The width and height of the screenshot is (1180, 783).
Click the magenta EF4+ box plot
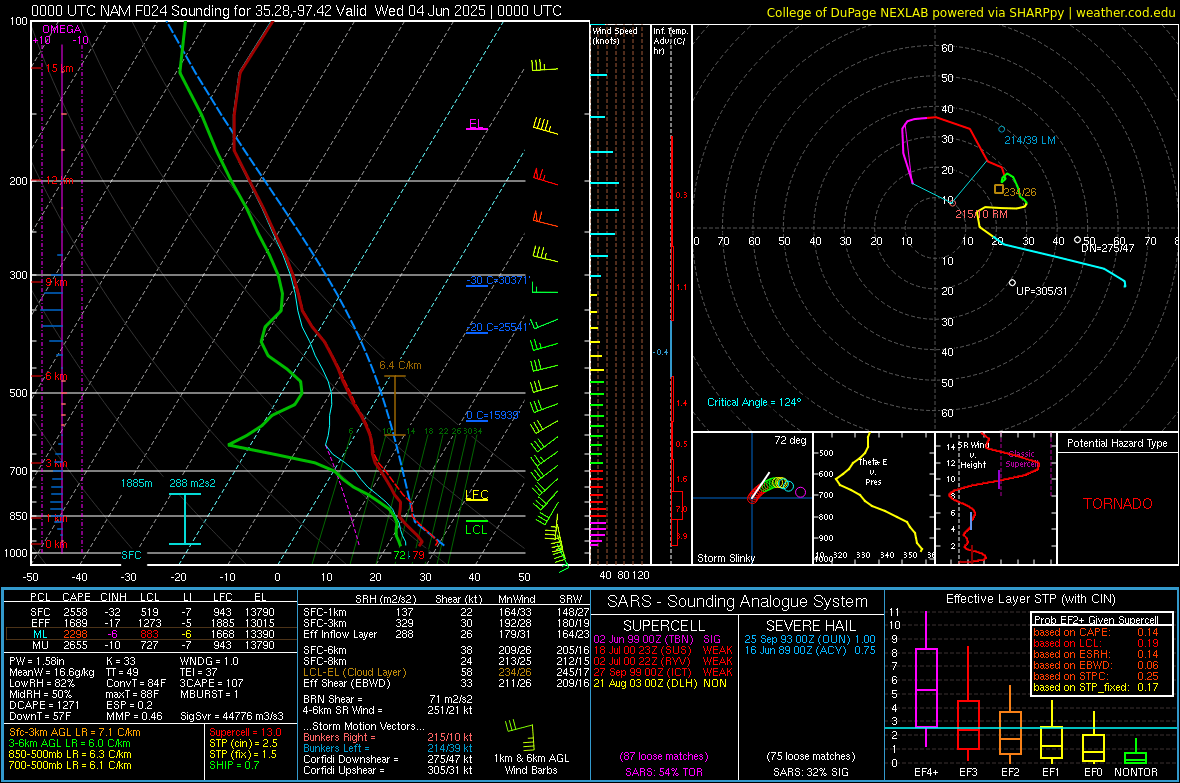click(926, 681)
